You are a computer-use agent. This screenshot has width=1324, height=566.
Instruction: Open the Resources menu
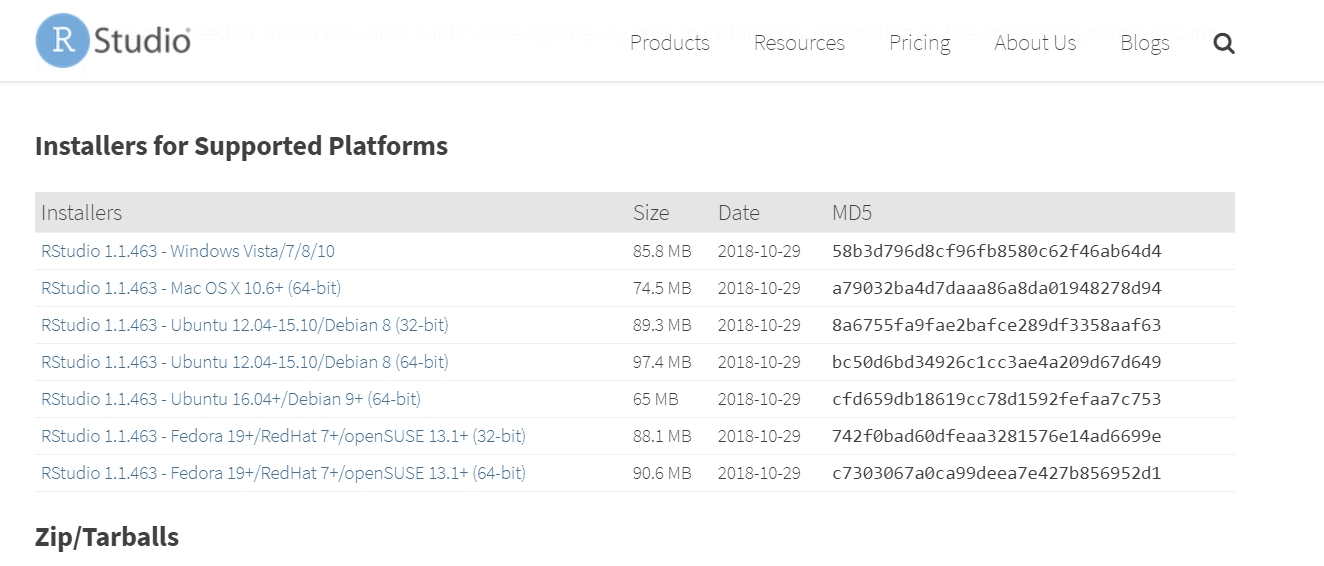coord(799,43)
